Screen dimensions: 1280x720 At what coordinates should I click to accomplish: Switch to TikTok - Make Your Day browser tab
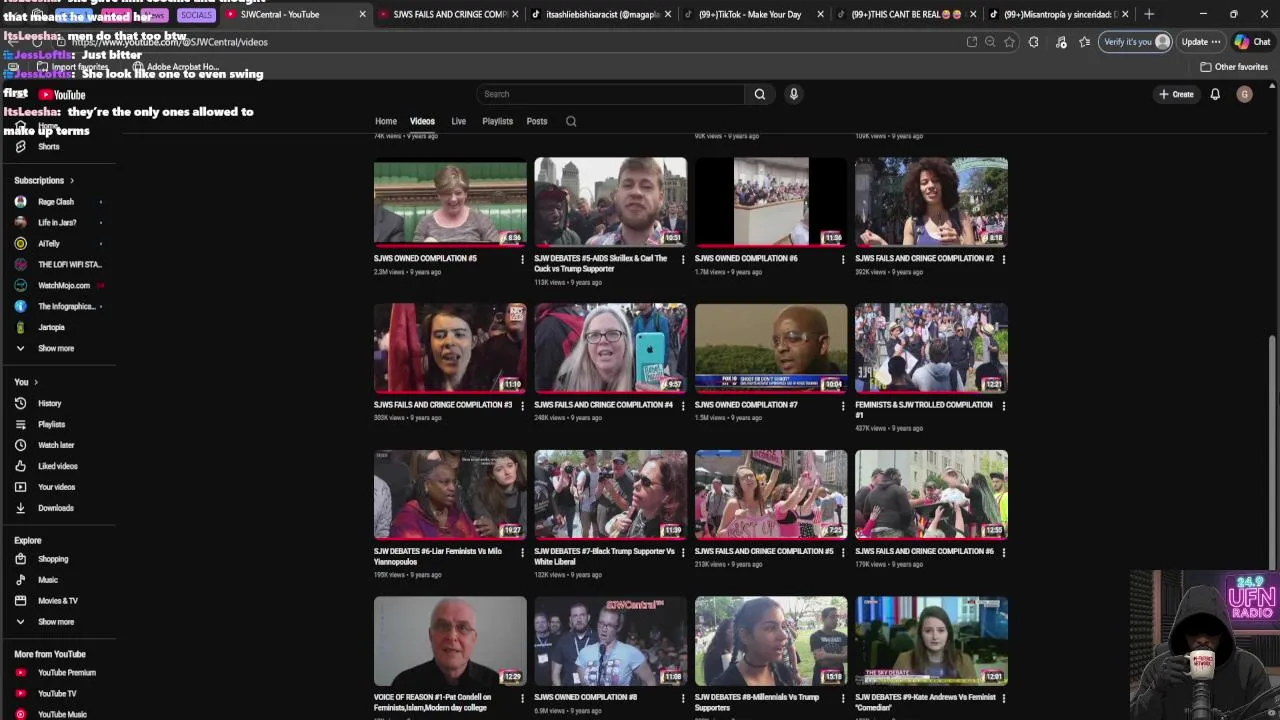pos(752,14)
